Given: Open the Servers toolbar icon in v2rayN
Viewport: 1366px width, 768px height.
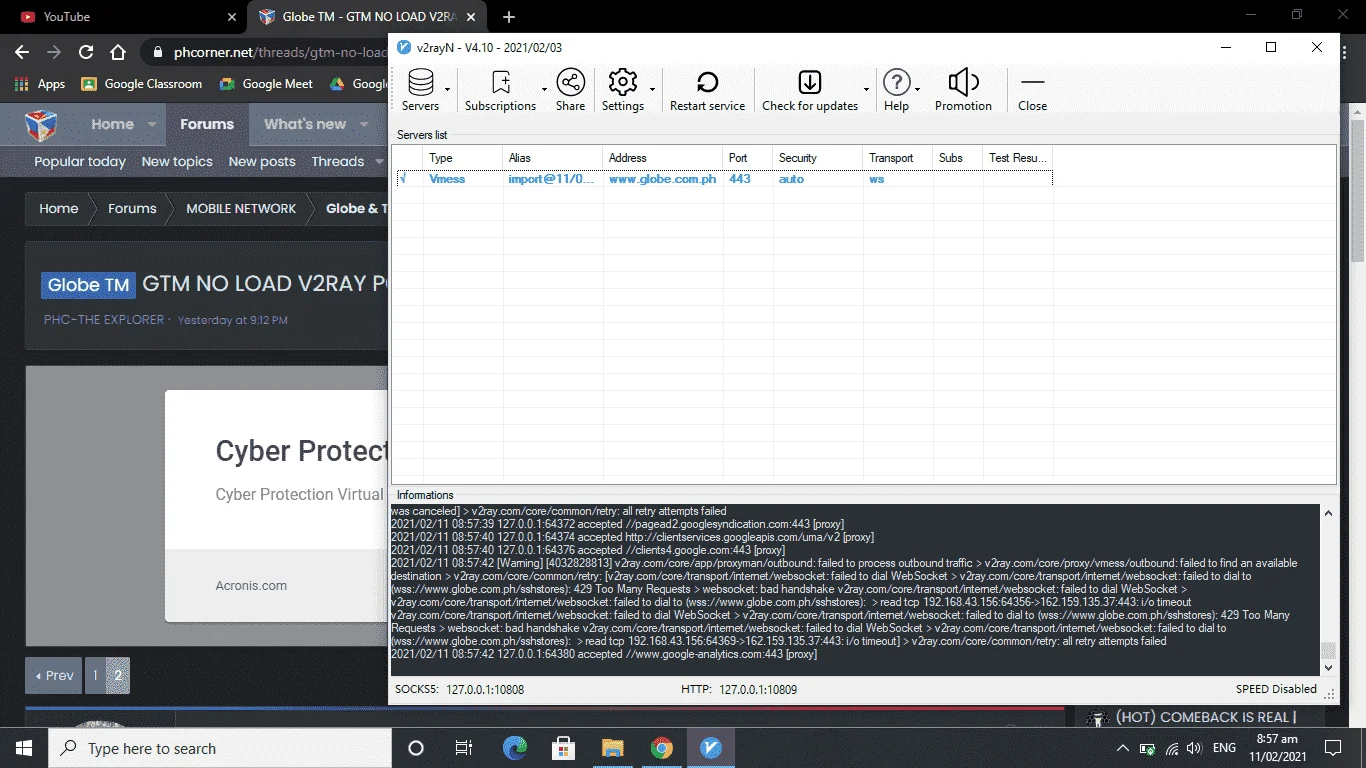Looking at the screenshot, I should point(420,83).
